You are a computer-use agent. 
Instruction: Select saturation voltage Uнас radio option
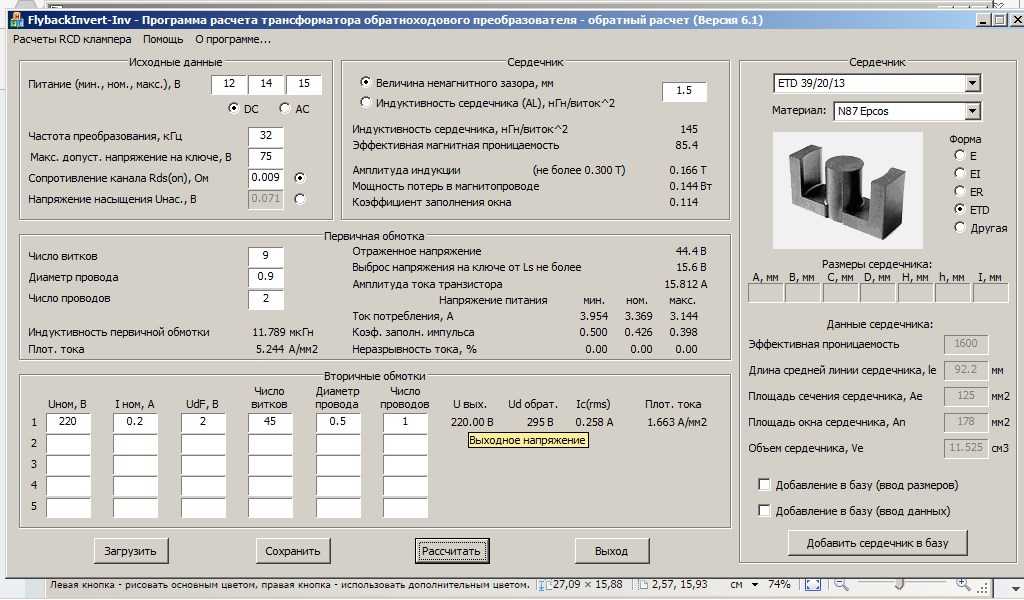tap(300, 198)
